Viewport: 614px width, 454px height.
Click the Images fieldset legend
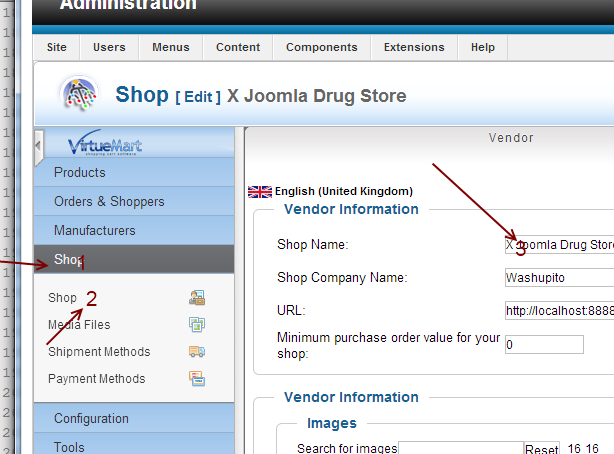pos(332,423)
